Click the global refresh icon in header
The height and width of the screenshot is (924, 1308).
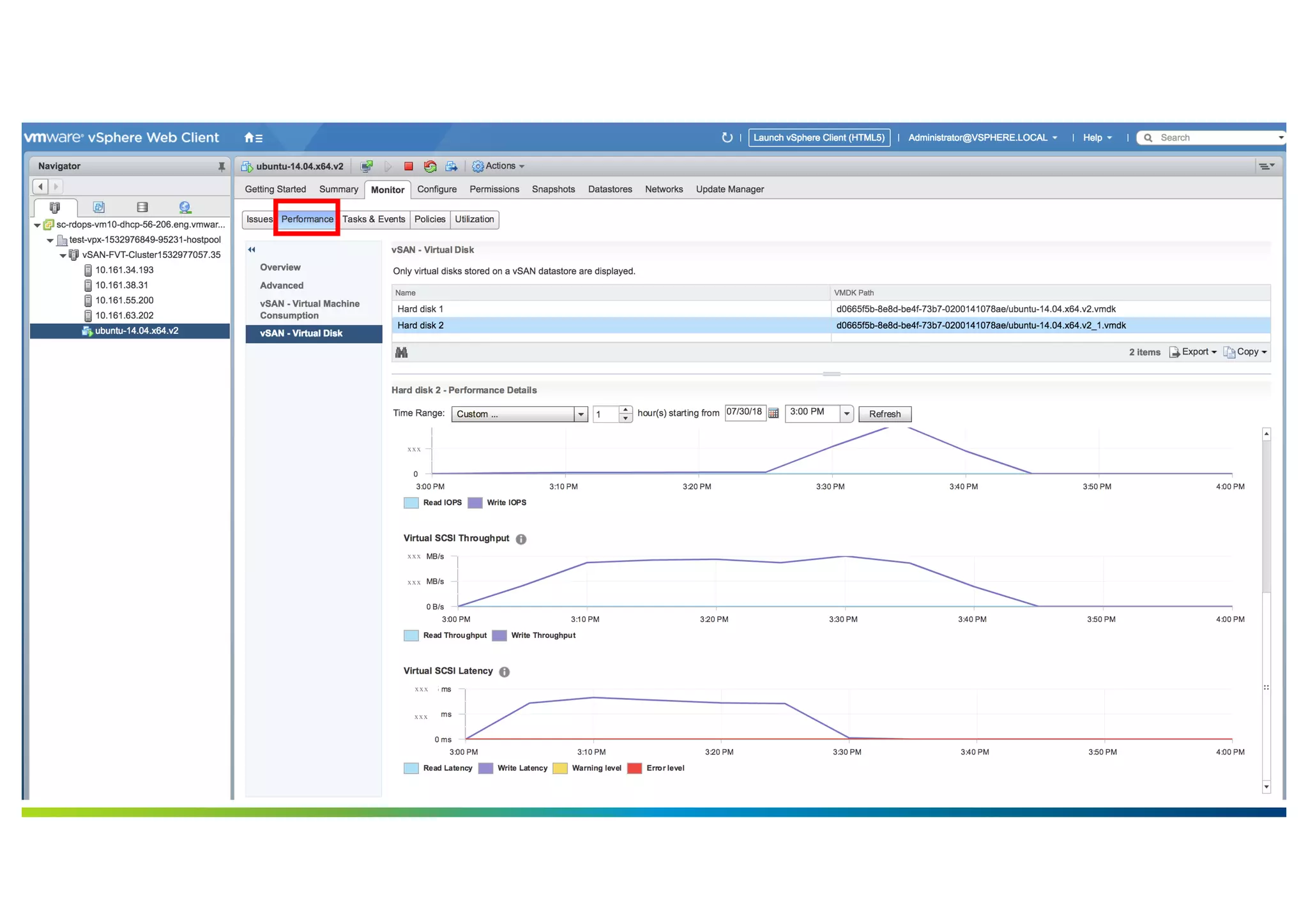pyautogui.click(x=727, y=138)
